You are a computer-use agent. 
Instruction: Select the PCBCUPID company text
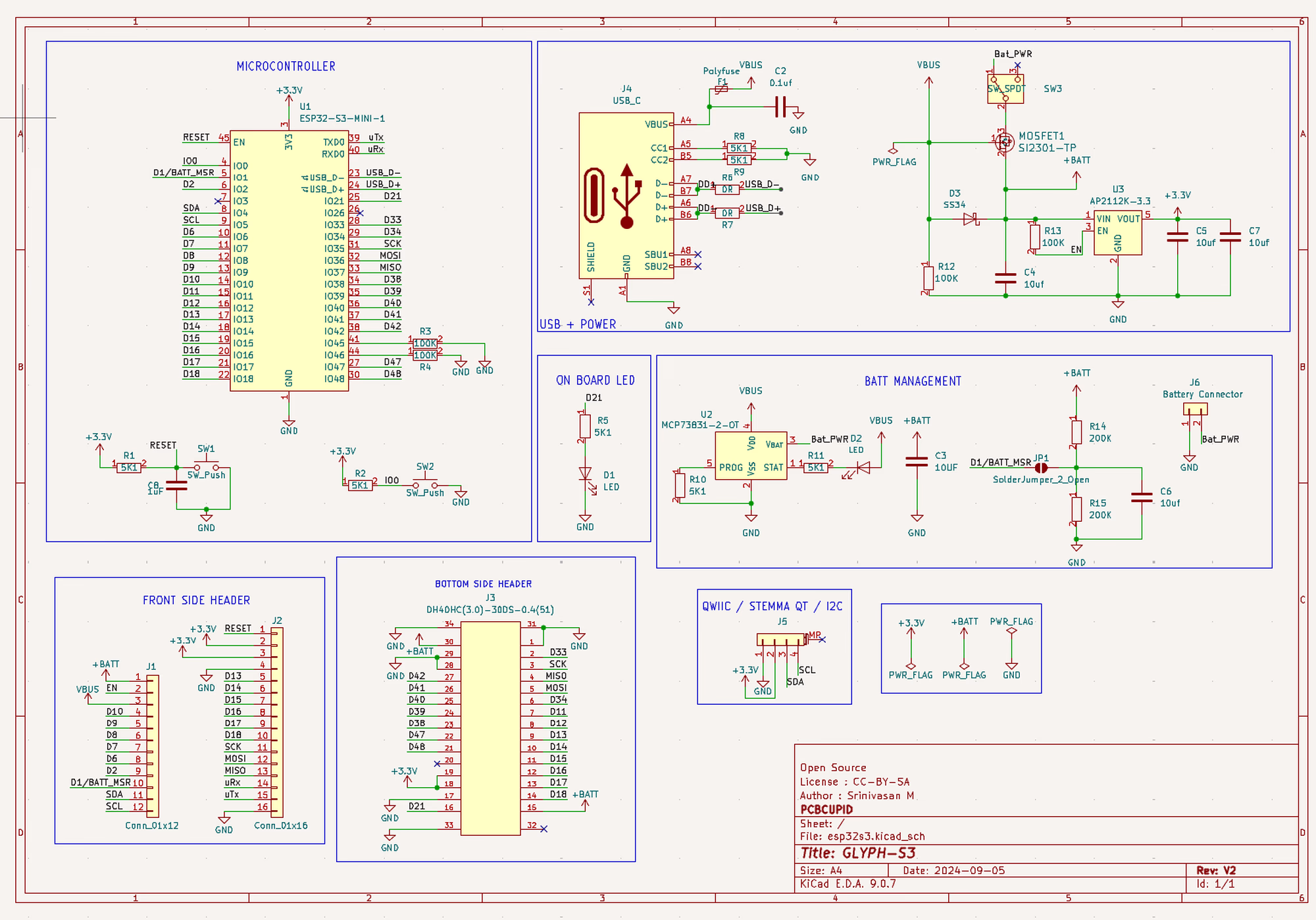pos(826,809)
